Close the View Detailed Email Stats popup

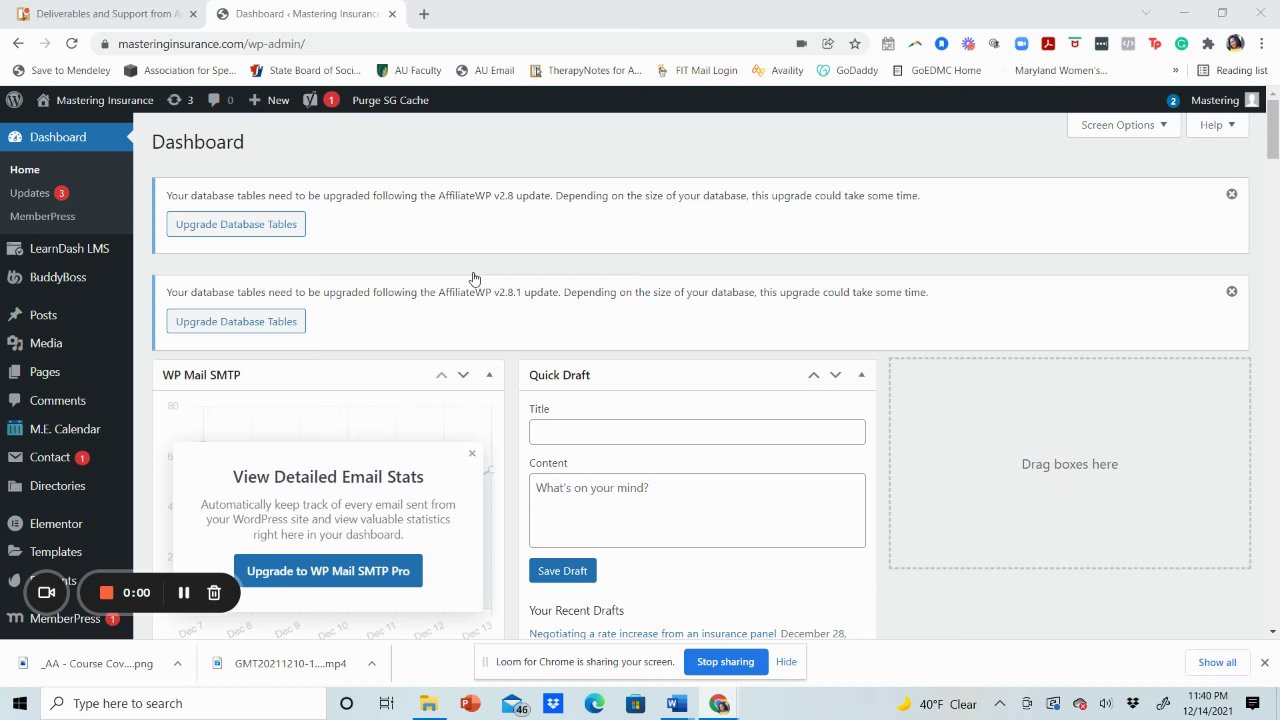(472, 453)
